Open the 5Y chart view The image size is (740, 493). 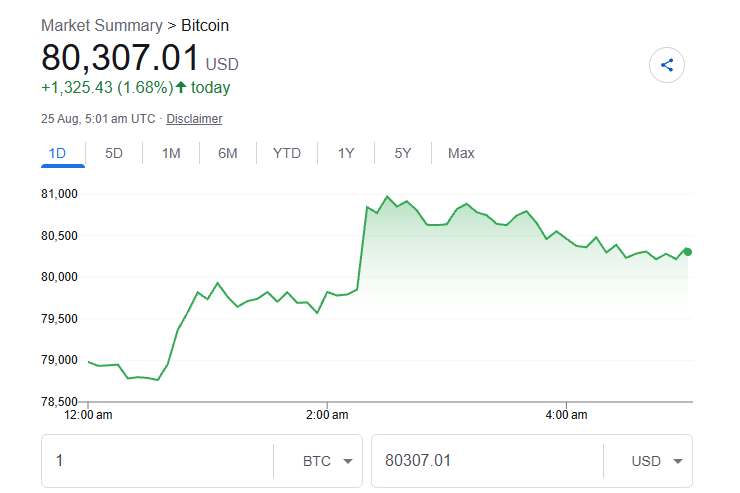pos(403,153)
